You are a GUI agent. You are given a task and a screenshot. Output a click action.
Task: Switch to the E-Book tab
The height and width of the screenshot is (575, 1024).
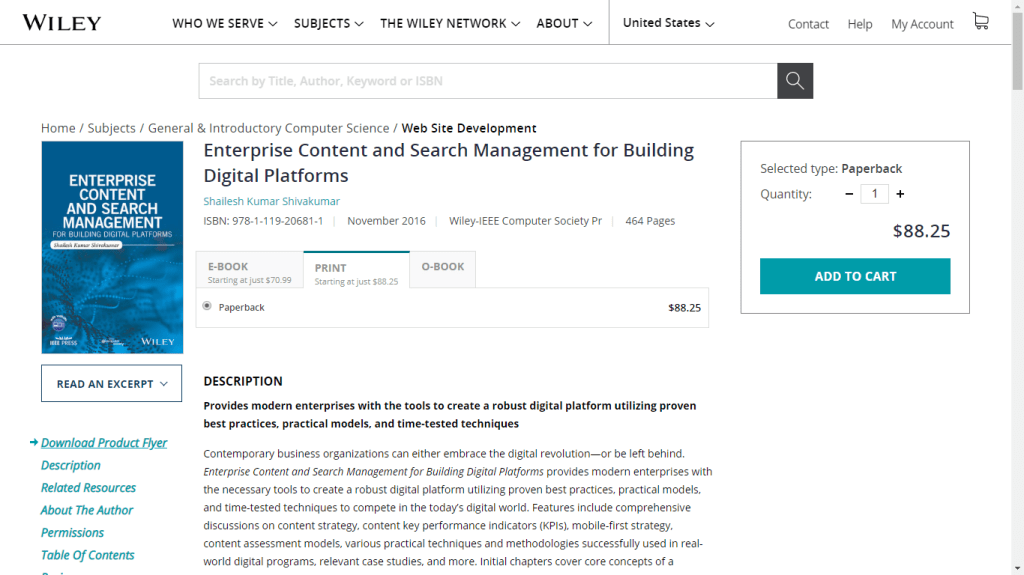pyautogui.click(x=249, y=273)
